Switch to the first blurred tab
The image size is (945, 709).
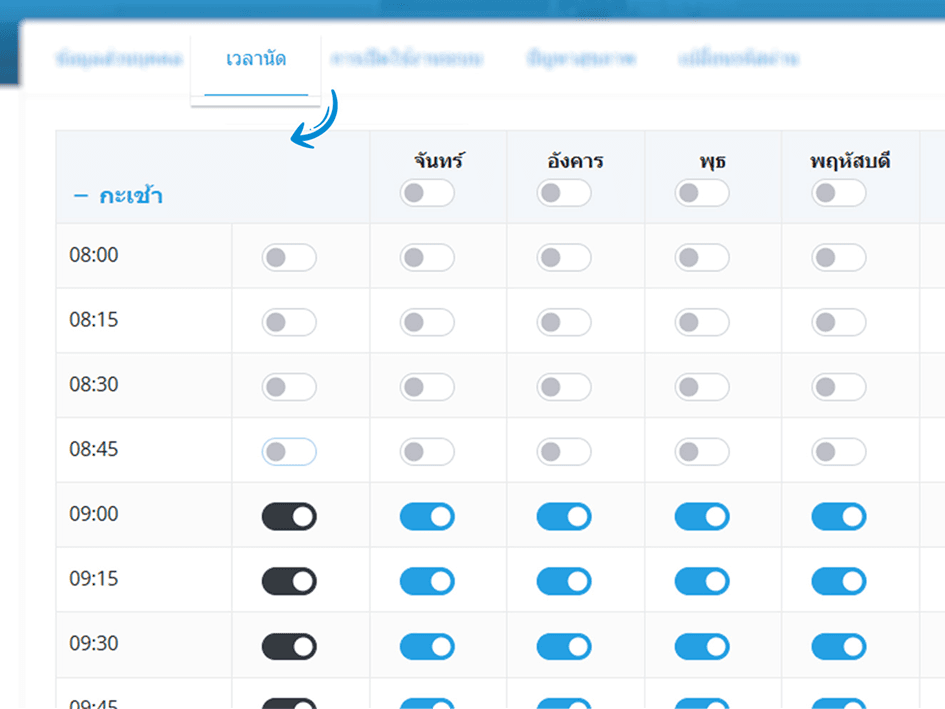(x=119, y=58)
